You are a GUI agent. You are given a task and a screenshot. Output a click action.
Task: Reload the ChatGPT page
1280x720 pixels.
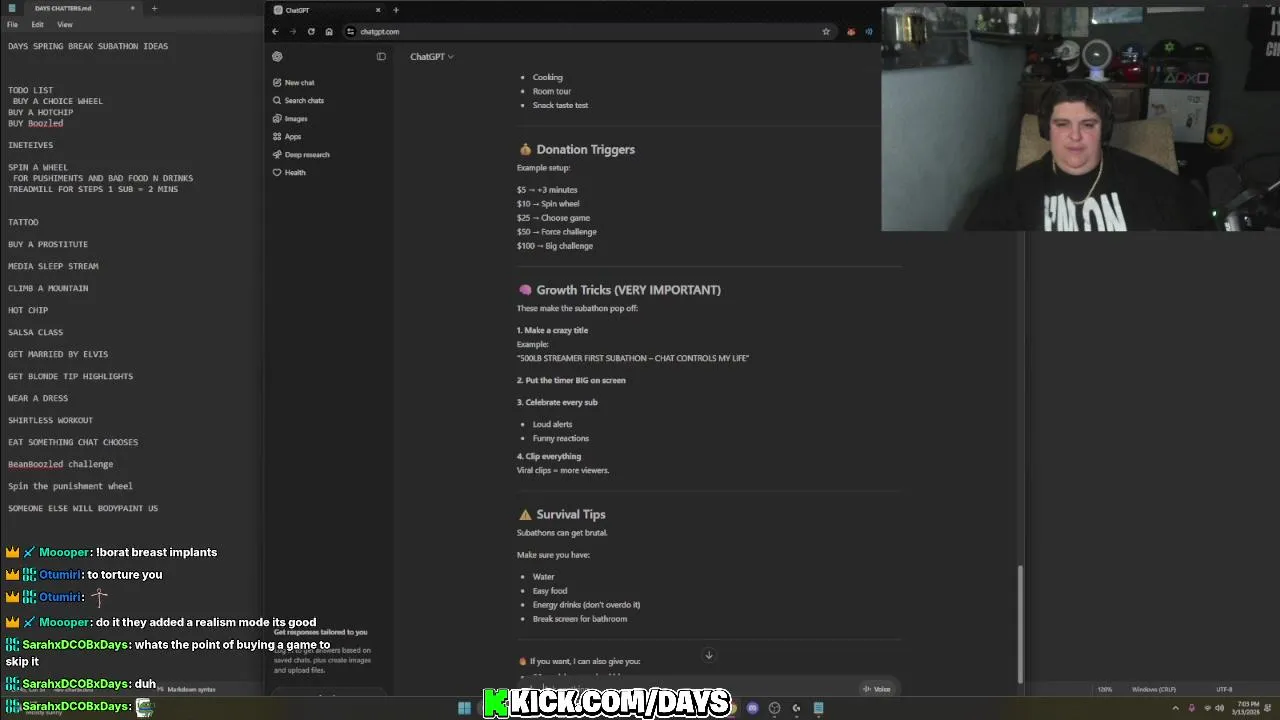[311, 32]
